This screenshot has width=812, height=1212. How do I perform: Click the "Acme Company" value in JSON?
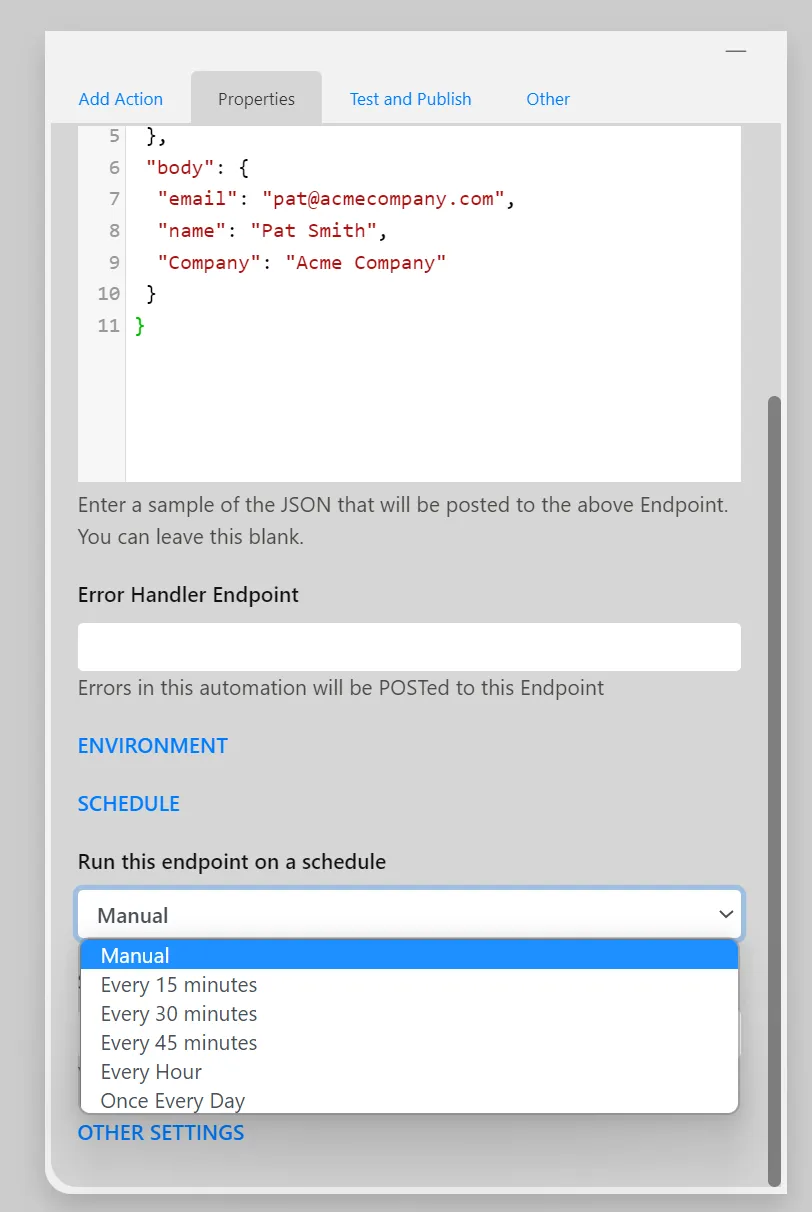366,263
